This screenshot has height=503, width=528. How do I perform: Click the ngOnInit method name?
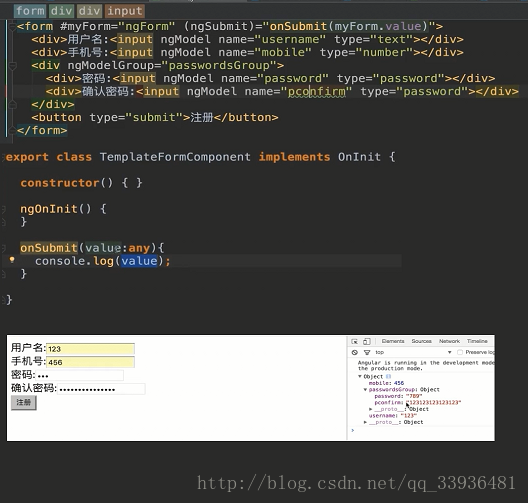(x=49, y=209)
